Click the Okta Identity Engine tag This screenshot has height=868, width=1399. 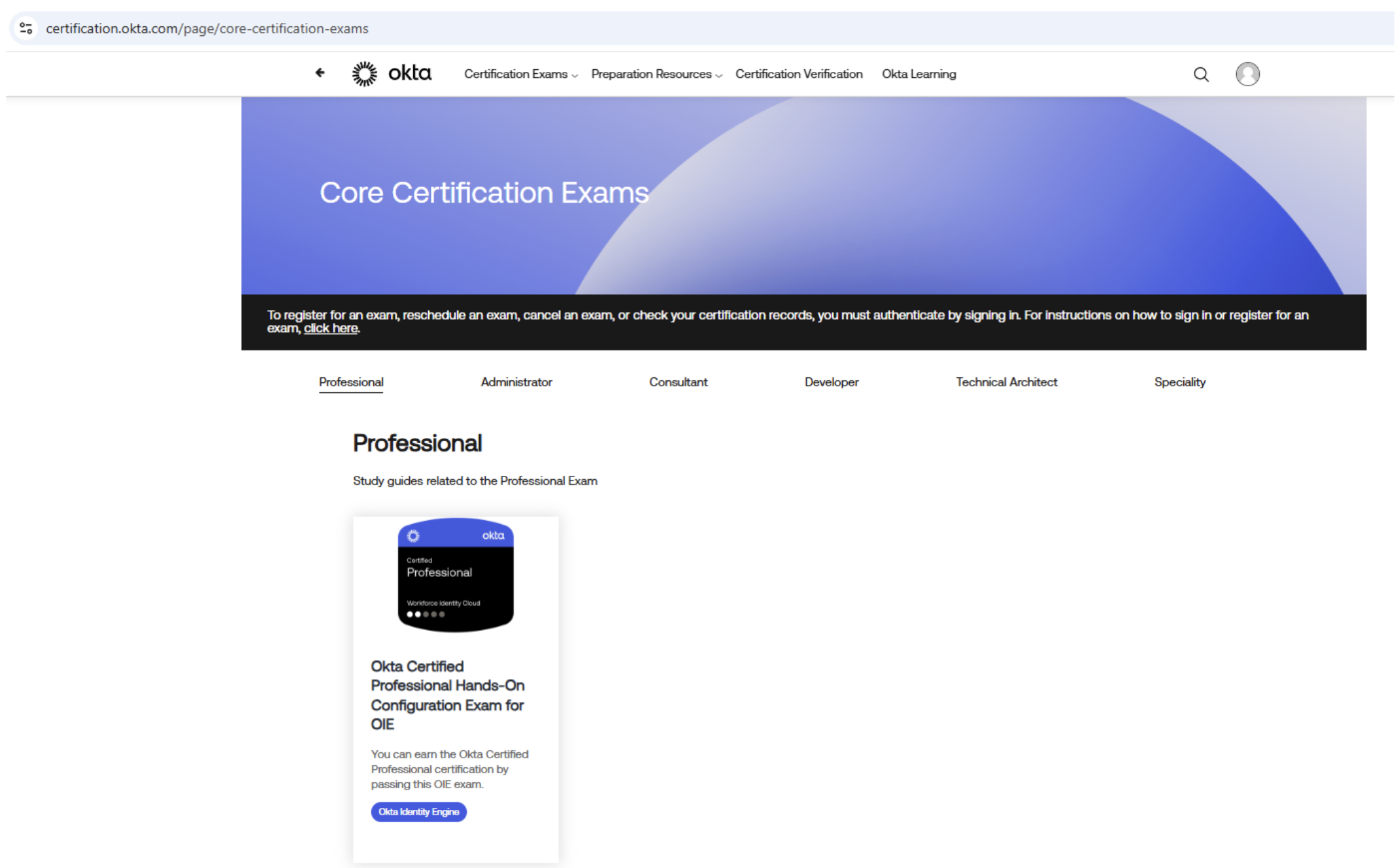(418, 812)
